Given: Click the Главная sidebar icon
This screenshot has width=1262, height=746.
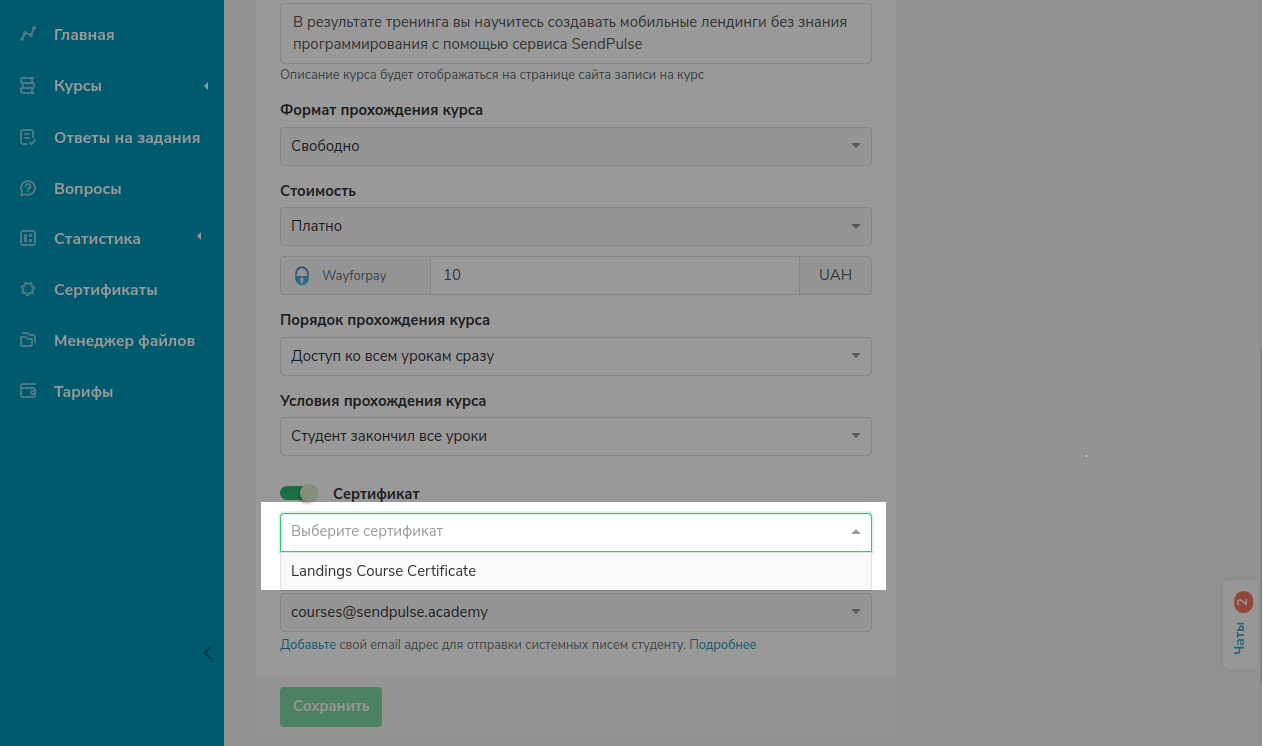Looking at the screenshot, I should pyautogui.click(x=28, y=35).
